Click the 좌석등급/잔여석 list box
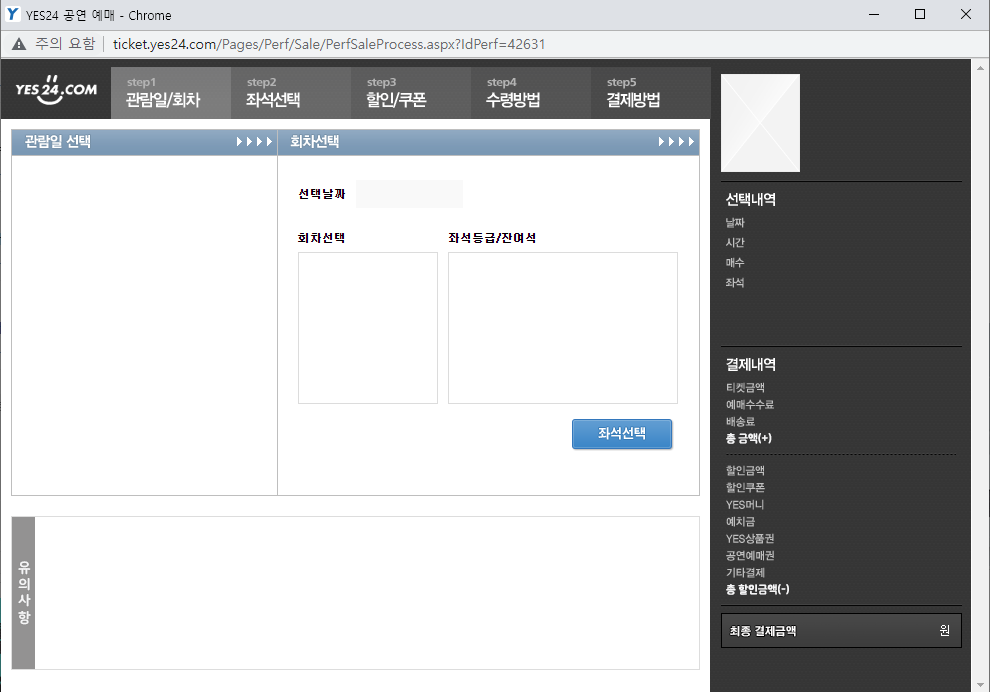The width and height of the screenshot is (990, 692). (562, 327)
